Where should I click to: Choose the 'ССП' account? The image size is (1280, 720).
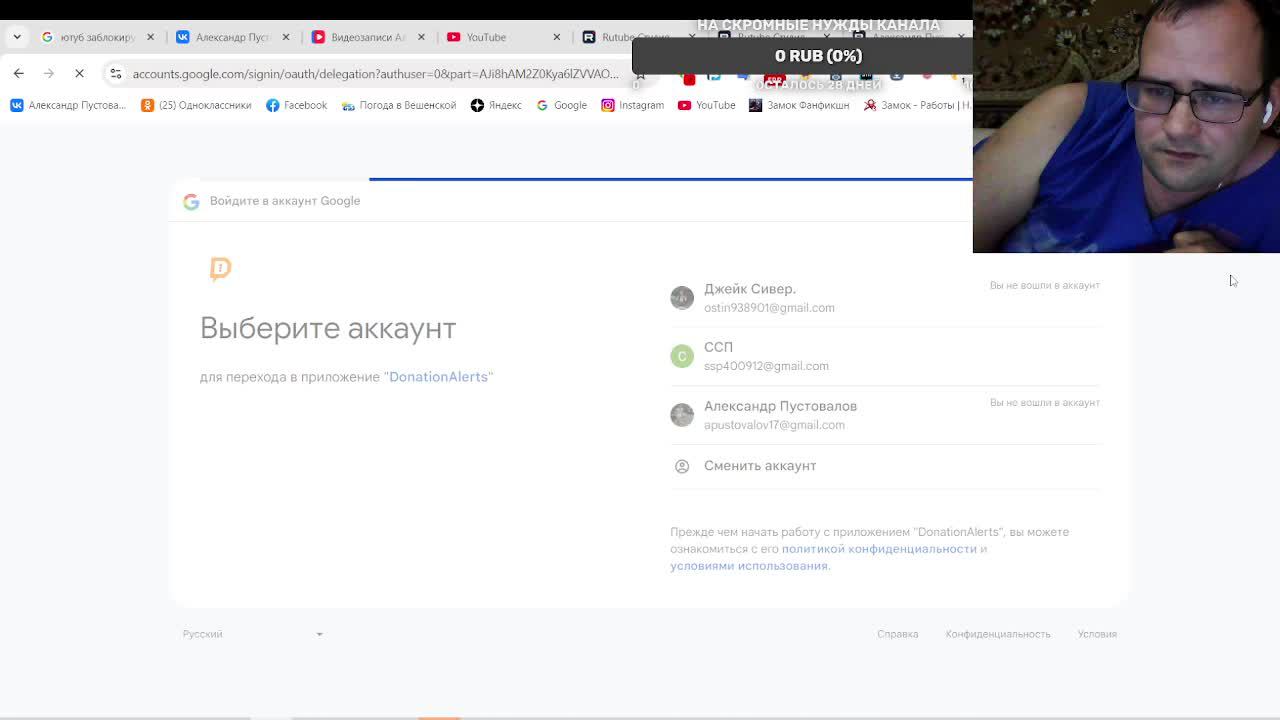coord(885,356)
